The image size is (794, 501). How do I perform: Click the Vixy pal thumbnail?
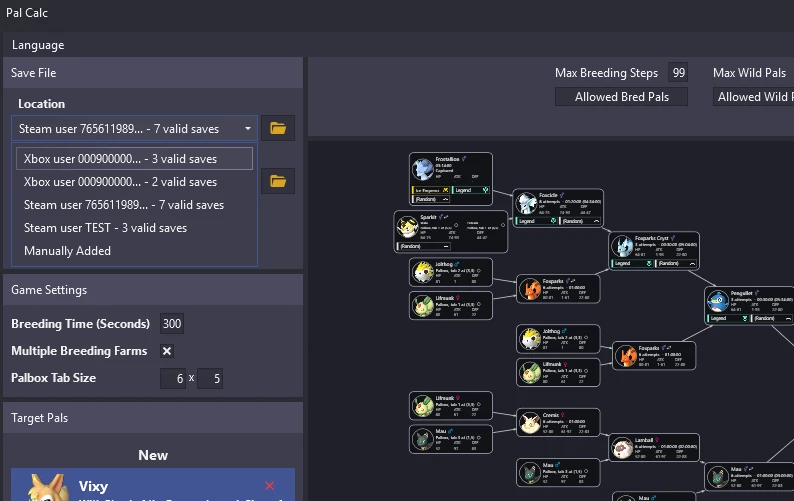(x=47, y=487)
